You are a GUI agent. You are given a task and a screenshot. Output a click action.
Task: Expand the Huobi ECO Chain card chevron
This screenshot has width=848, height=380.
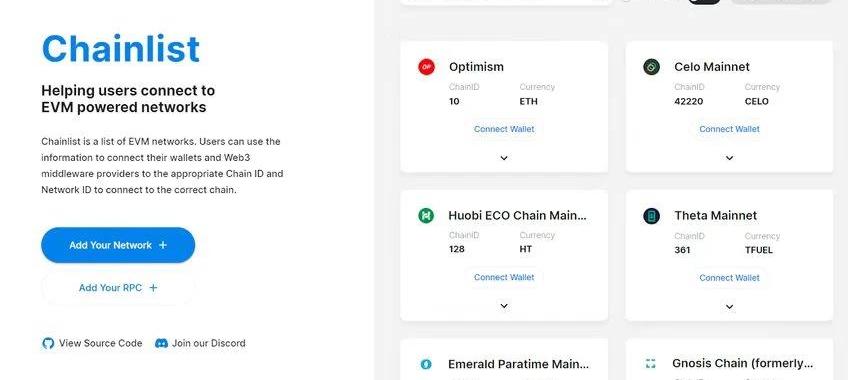[504, 306]
